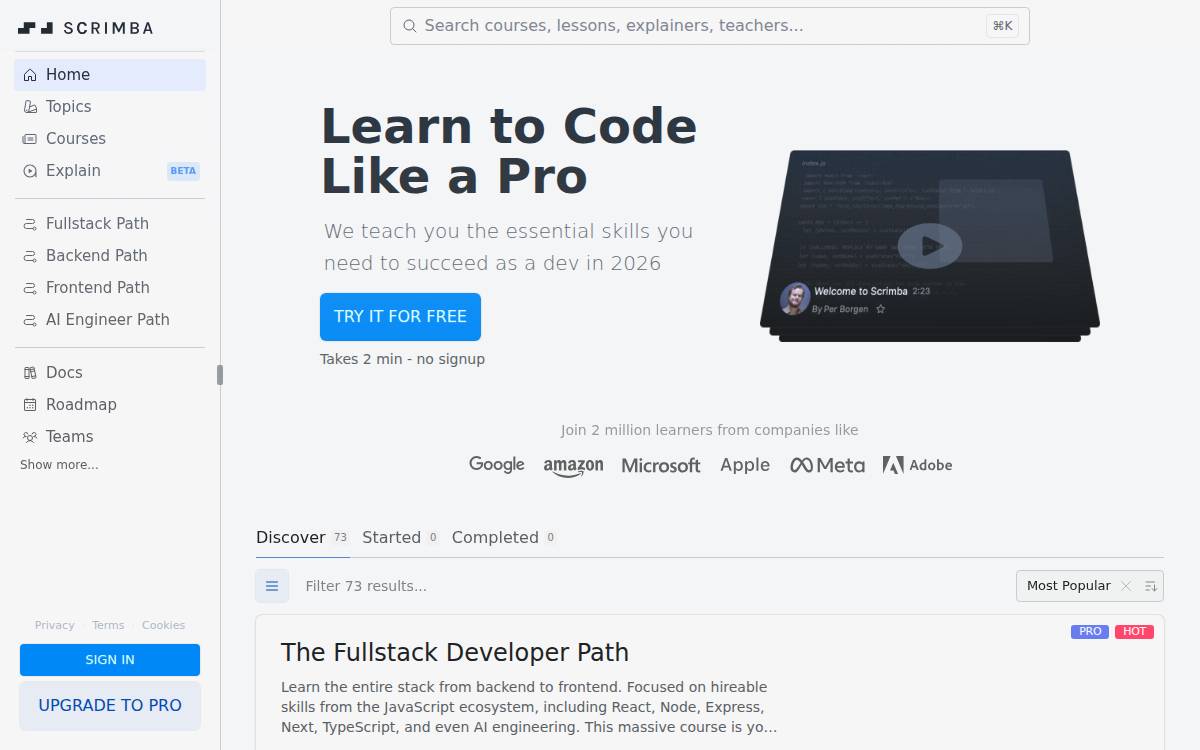Open Roadmap in the sidebar
Image resolution: width=1200 pixels, height=750 pixels.
pos(110,405)
